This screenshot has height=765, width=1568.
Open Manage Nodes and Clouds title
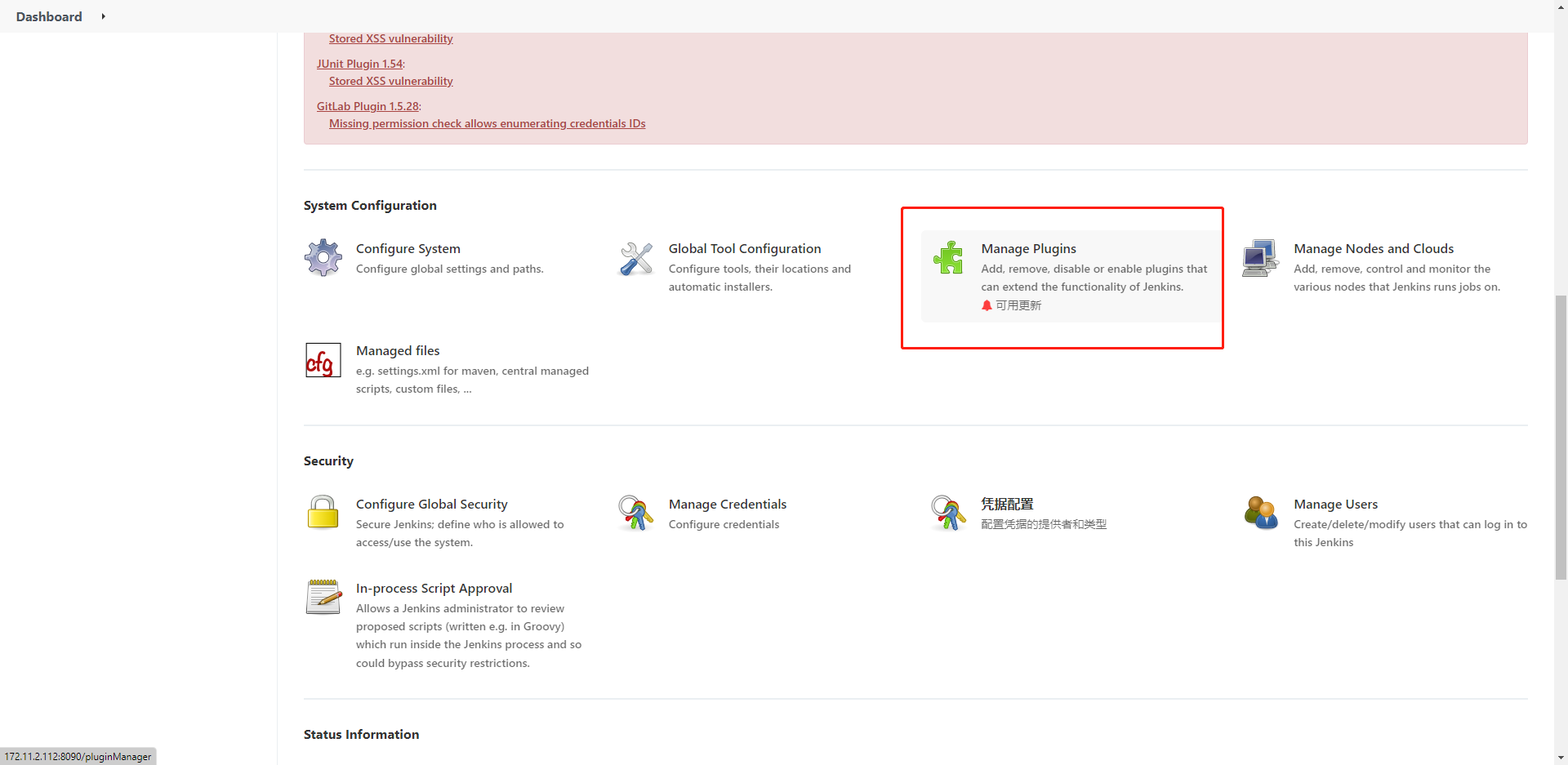(x=1374, y=248)
